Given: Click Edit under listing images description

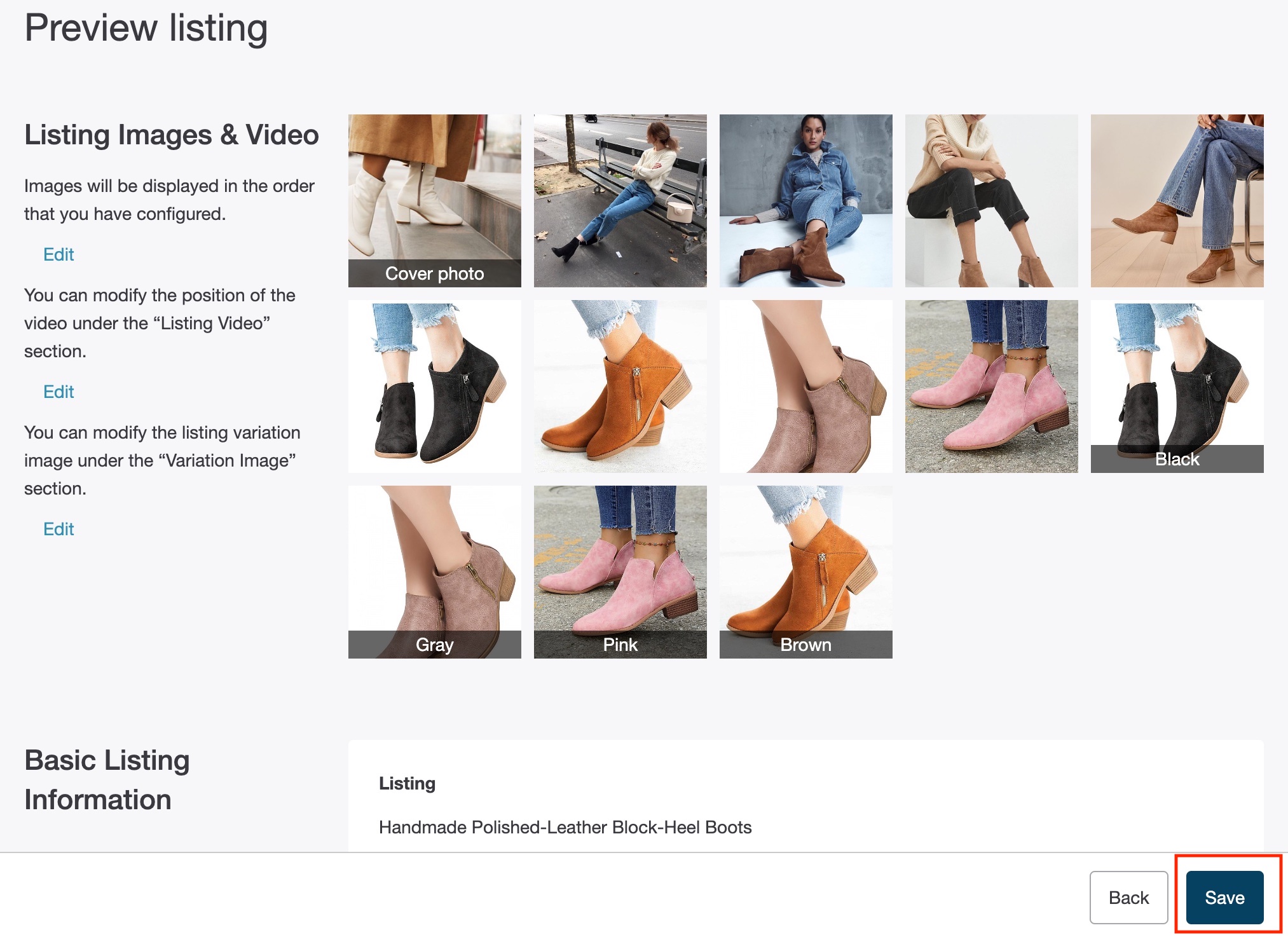Looking at the screenshot, I should tap(58, 254).
